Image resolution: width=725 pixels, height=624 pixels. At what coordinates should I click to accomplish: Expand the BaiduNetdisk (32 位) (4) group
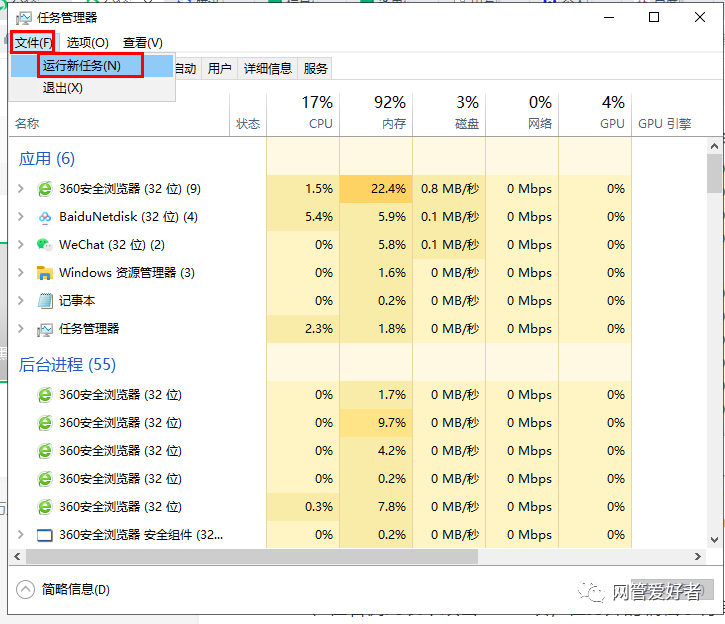click(x=21, y=217)
